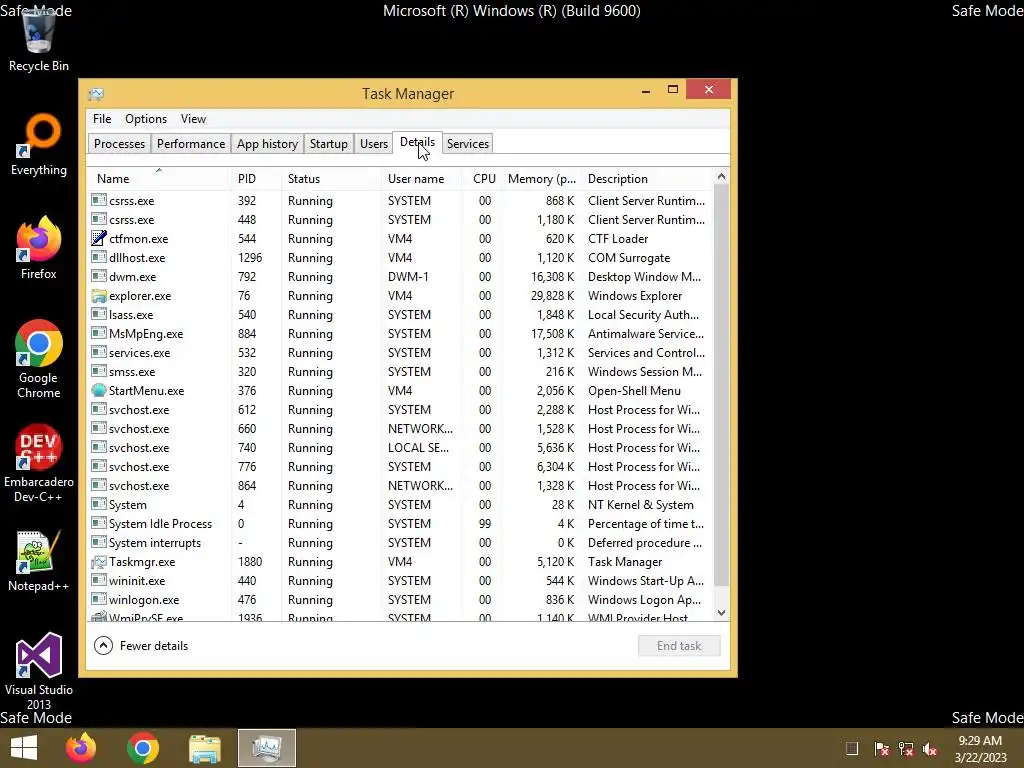This screenshot has width=1024, height=768.
Task: Click the scrollbar up arrow
Action: tap(721, 176)
